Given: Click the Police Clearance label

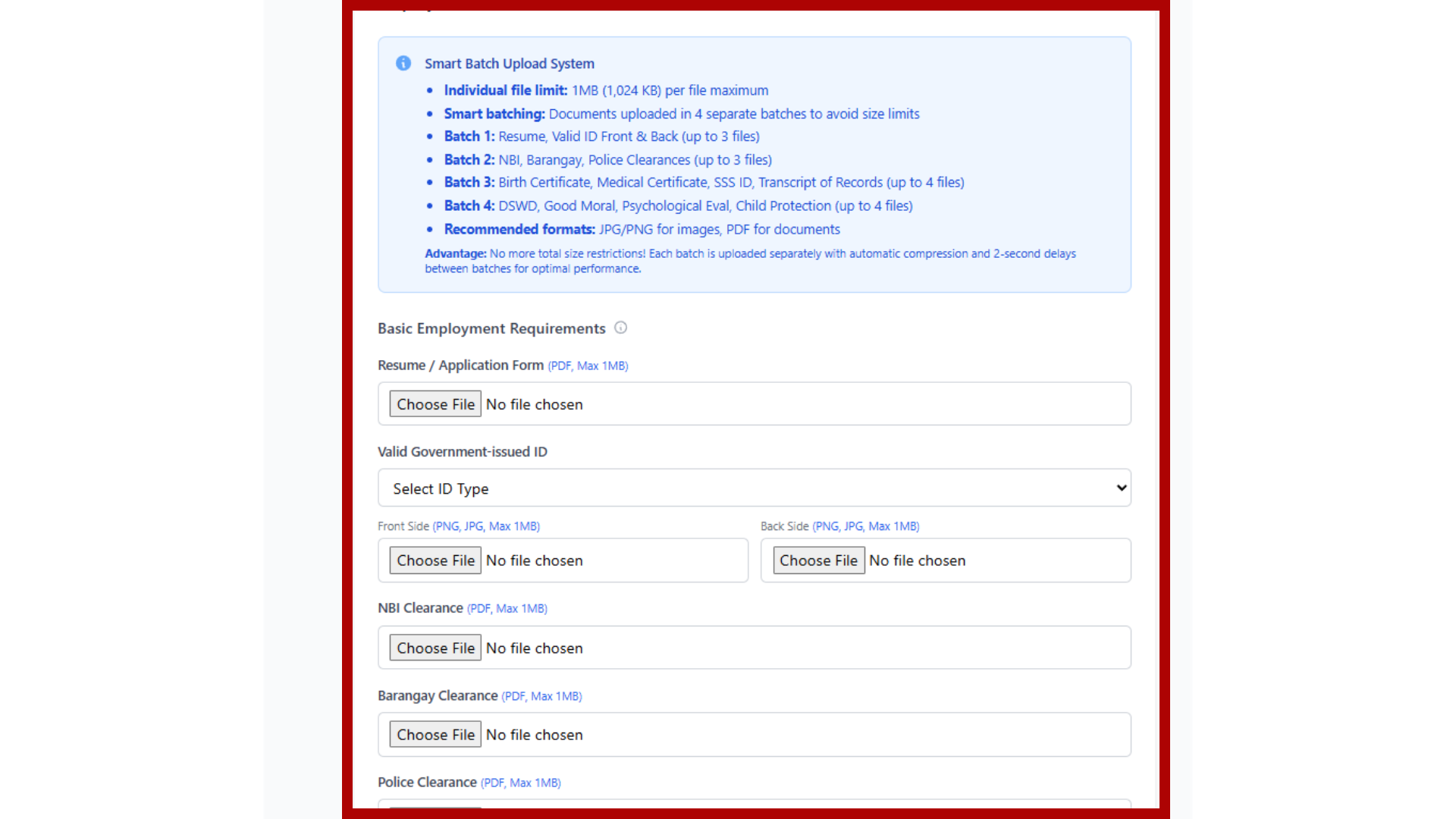Looking at the screenshot, I should (x=427, y=783).
